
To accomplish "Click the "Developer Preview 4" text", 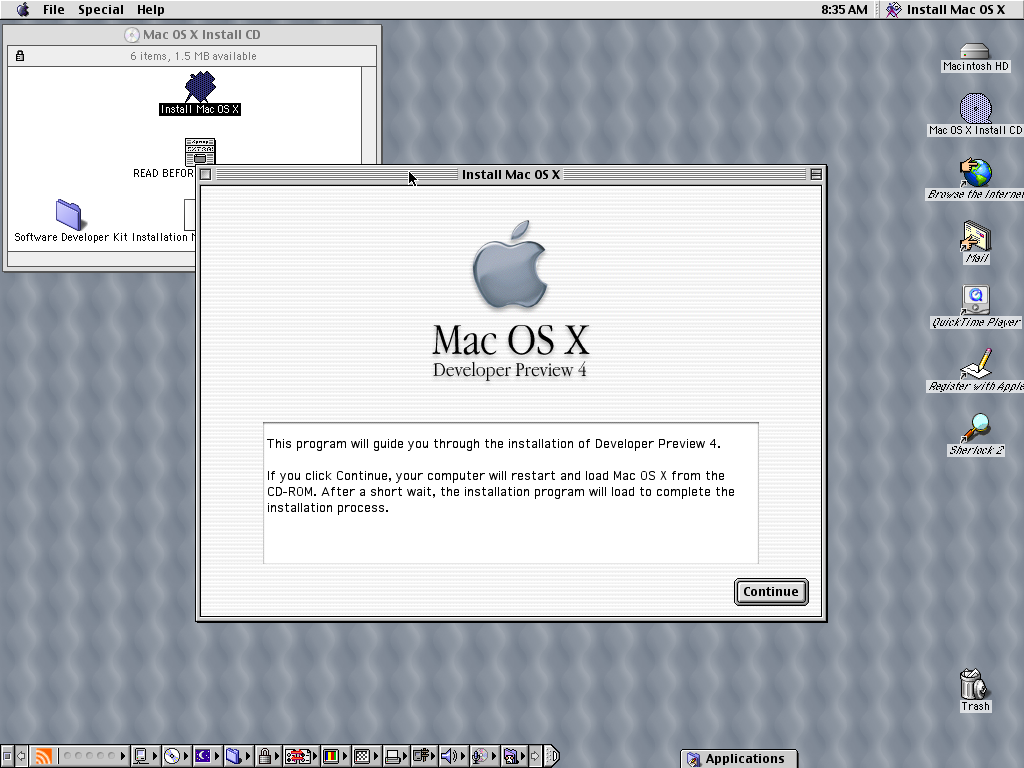I will [509, 370].
